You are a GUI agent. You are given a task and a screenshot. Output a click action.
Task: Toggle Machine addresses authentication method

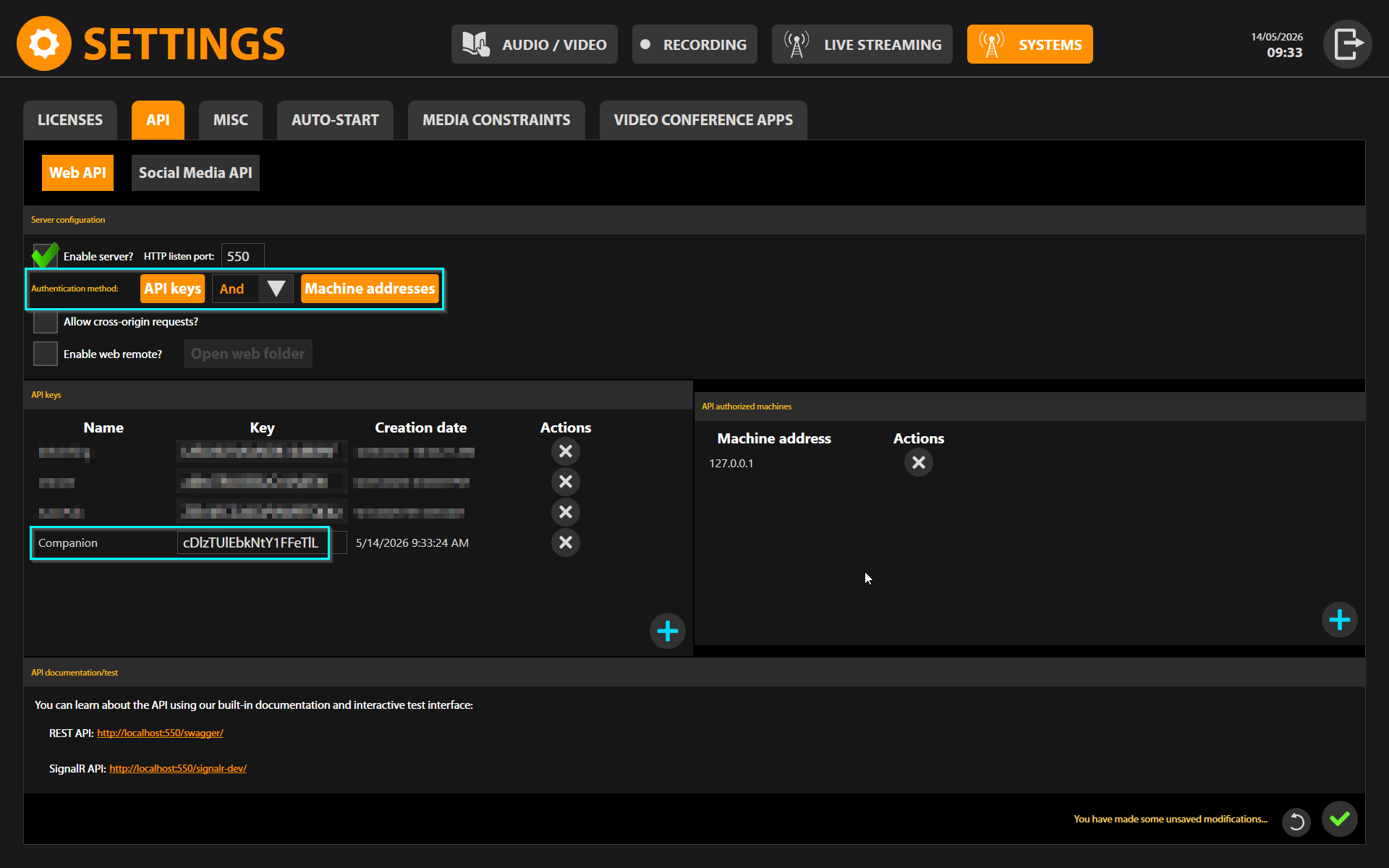click(370, 289)
